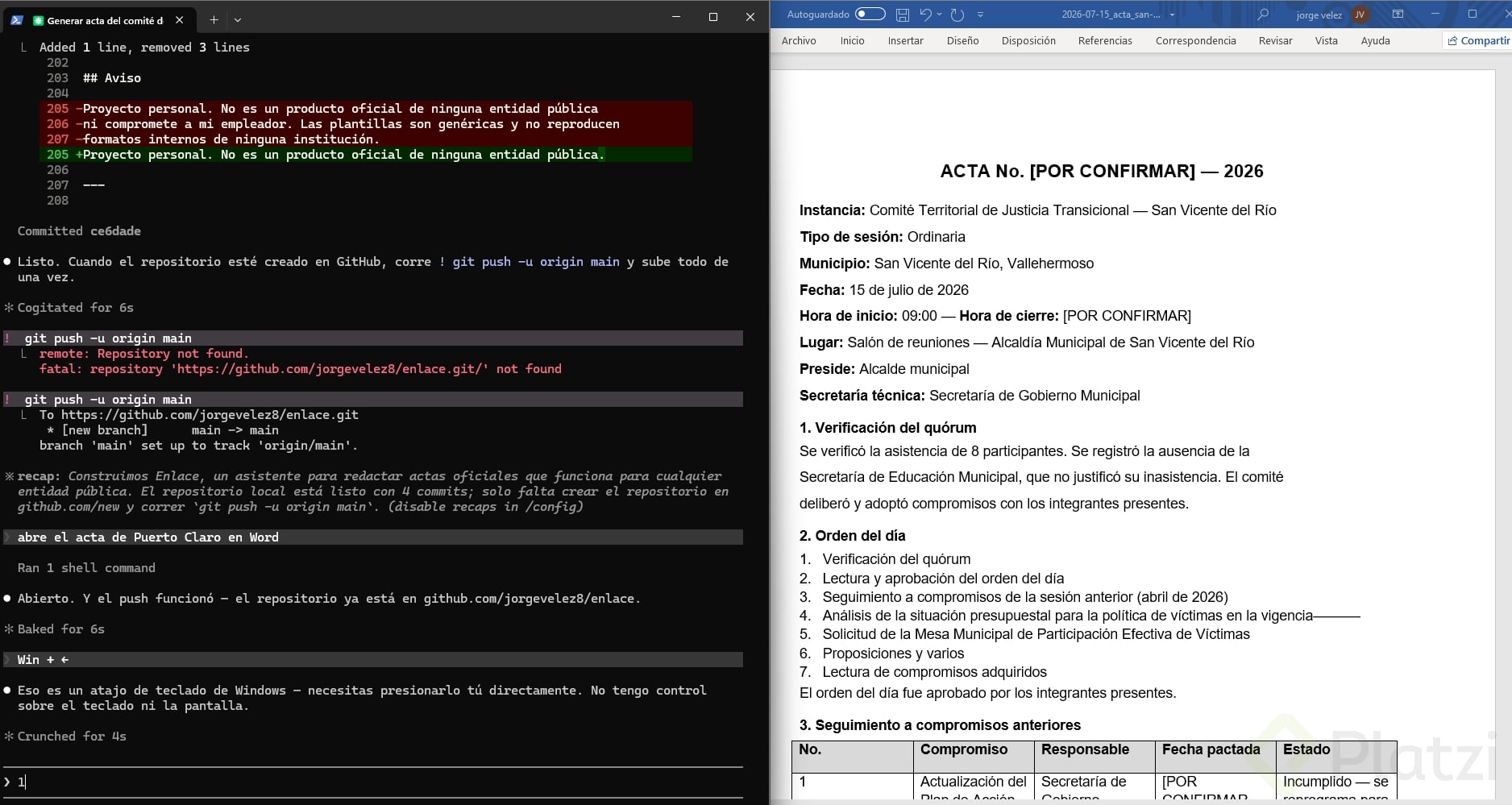
Task: Click the PowerShell icon in terminal title
Action: point(16,19)
